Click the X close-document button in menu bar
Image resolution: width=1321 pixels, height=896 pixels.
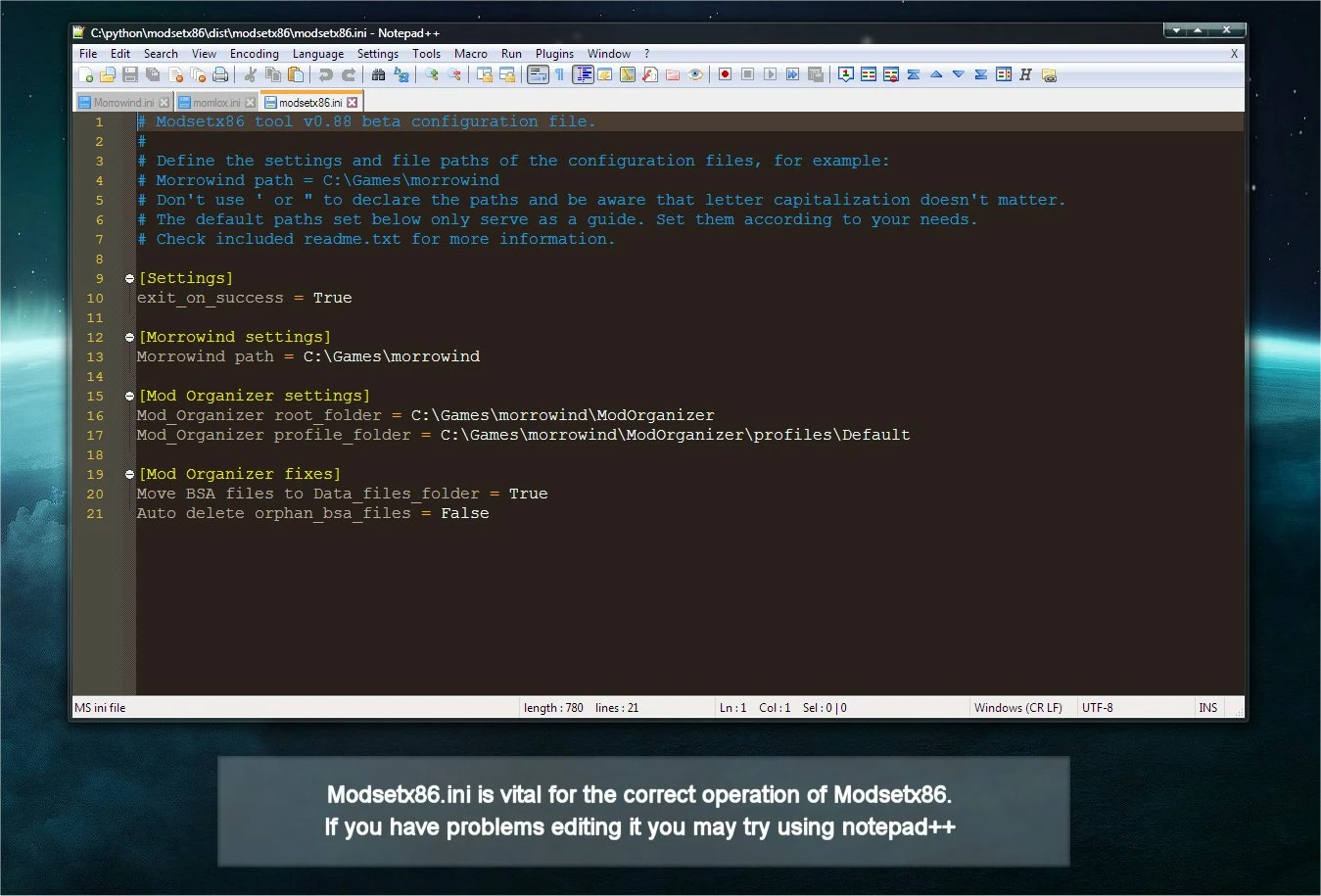[x=1234, y=54]
